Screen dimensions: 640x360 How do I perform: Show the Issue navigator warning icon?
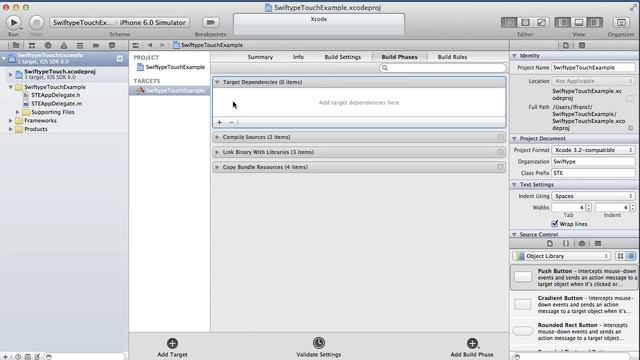(64, 45)
